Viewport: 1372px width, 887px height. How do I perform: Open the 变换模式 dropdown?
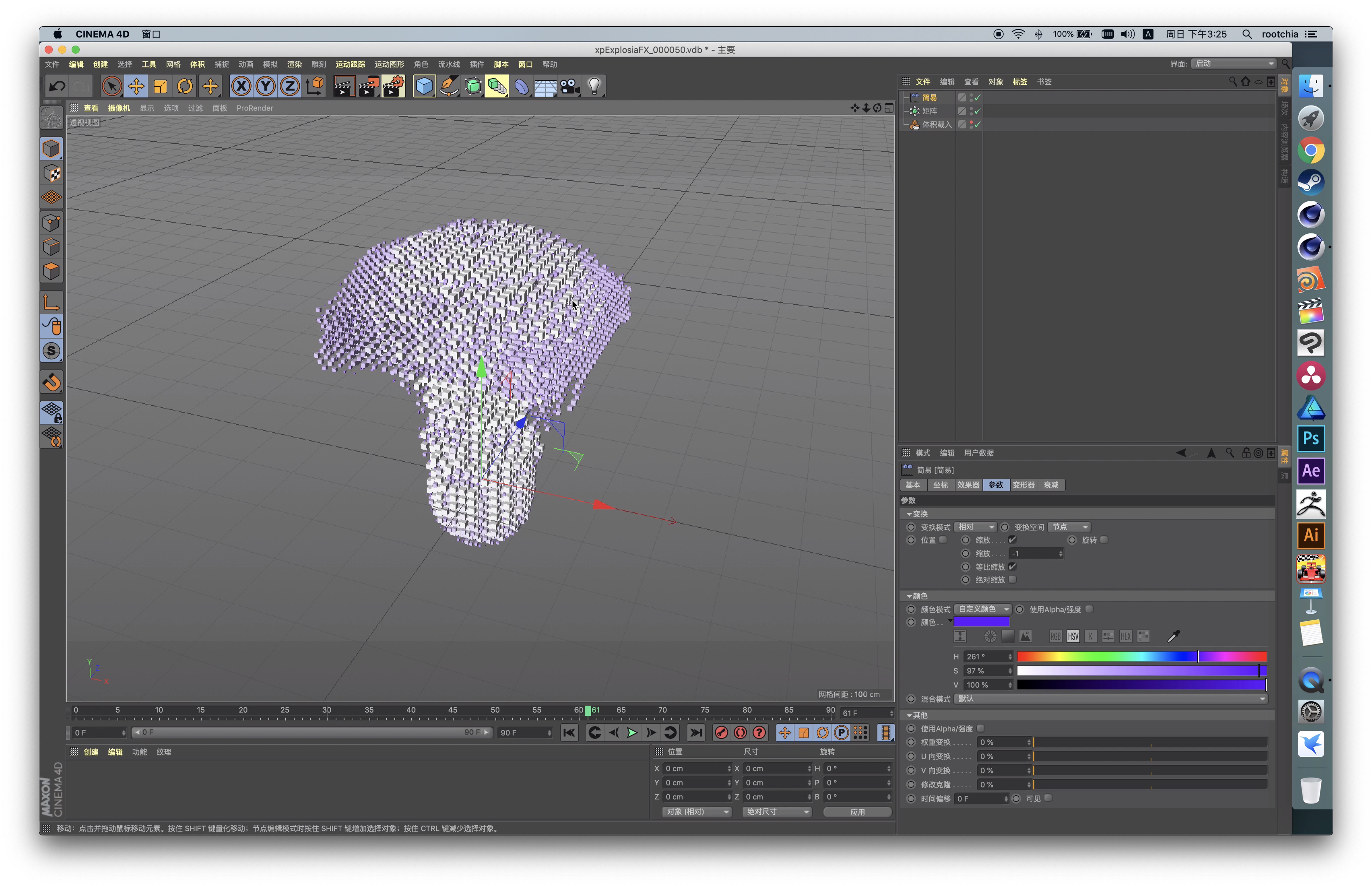pos(975,527)
